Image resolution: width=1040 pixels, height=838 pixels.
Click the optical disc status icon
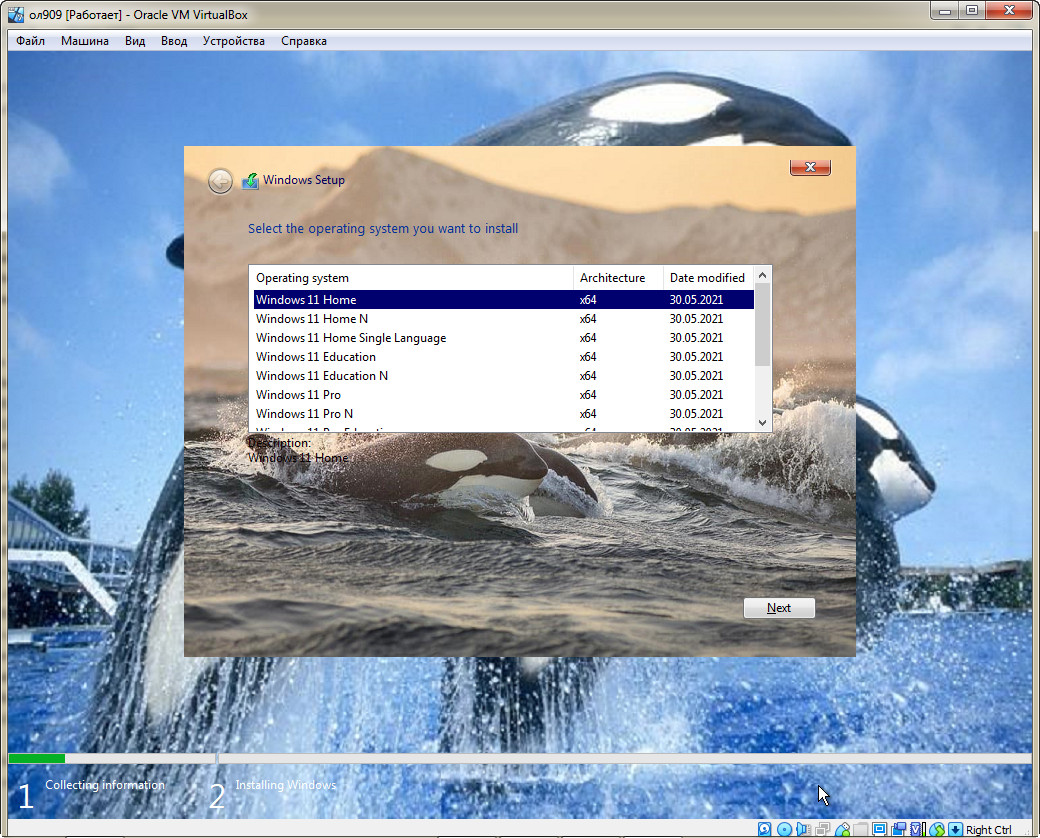click(x=785, y=829)
